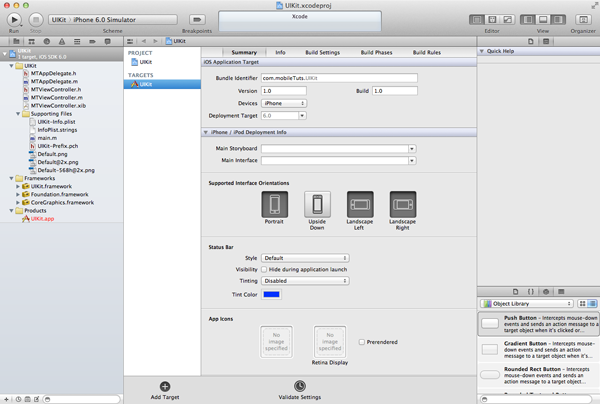Show the File inspector
The image size is (600, 404).
[x=531, y=41]
